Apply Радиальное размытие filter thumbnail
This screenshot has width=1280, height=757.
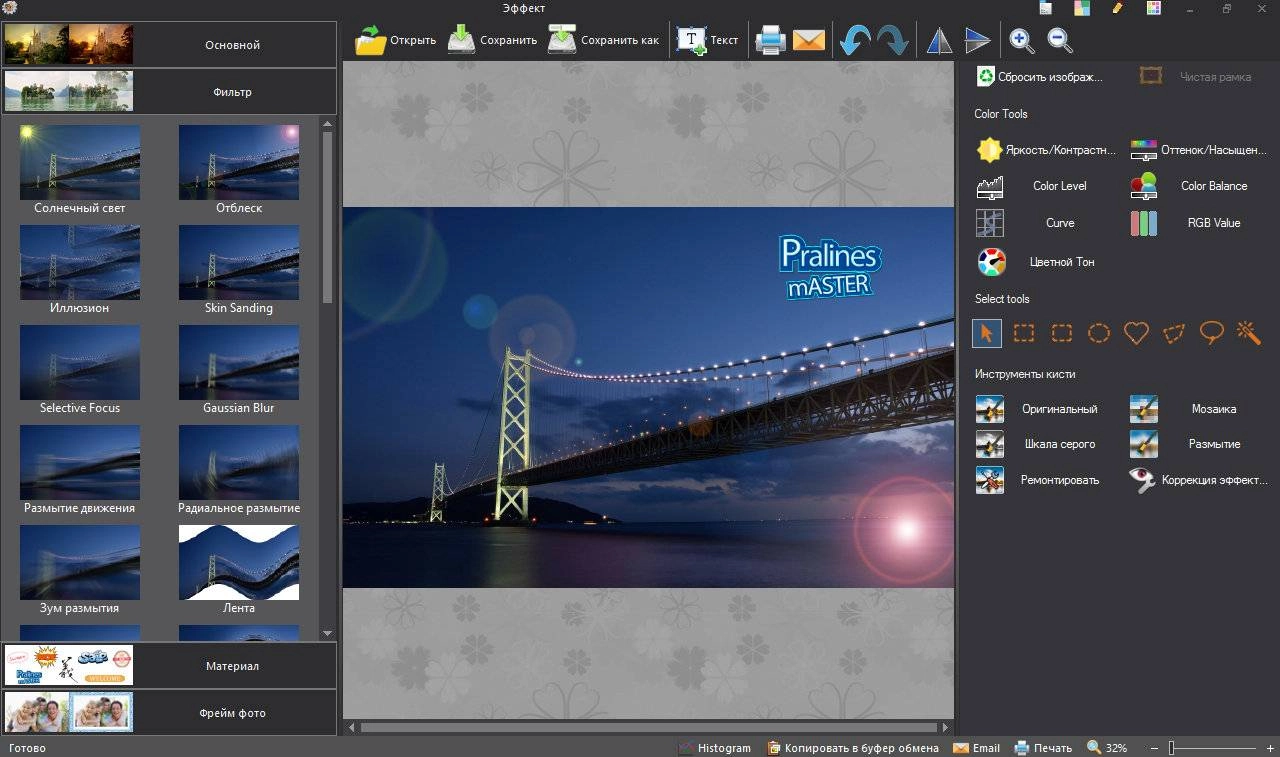click(239, 463)
